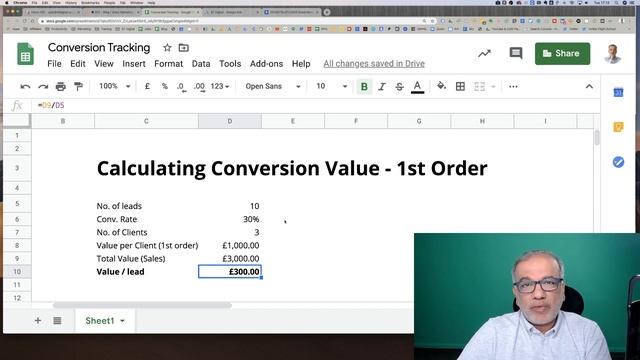Open the Insert menu
The image size is (640, 360).
pyautogui.click(x=134, y=64)
